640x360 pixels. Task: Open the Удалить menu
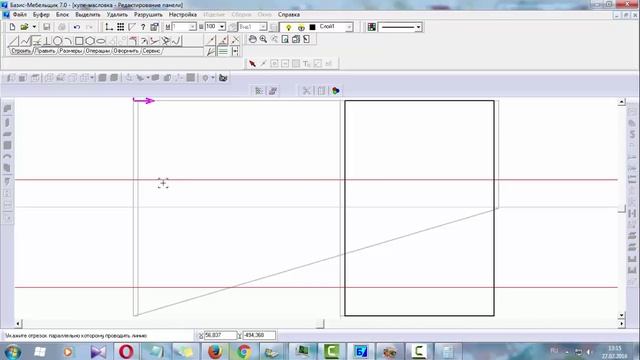click(x=117, y=15)
